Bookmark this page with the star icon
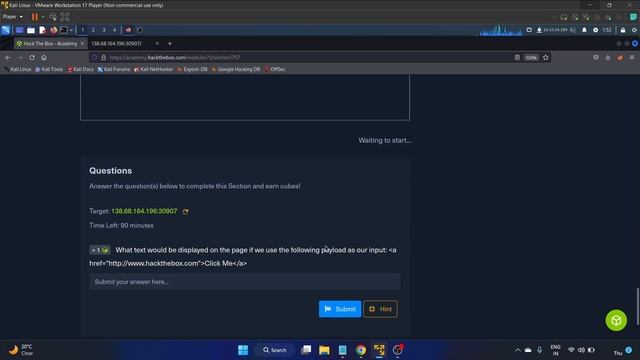 546,58
